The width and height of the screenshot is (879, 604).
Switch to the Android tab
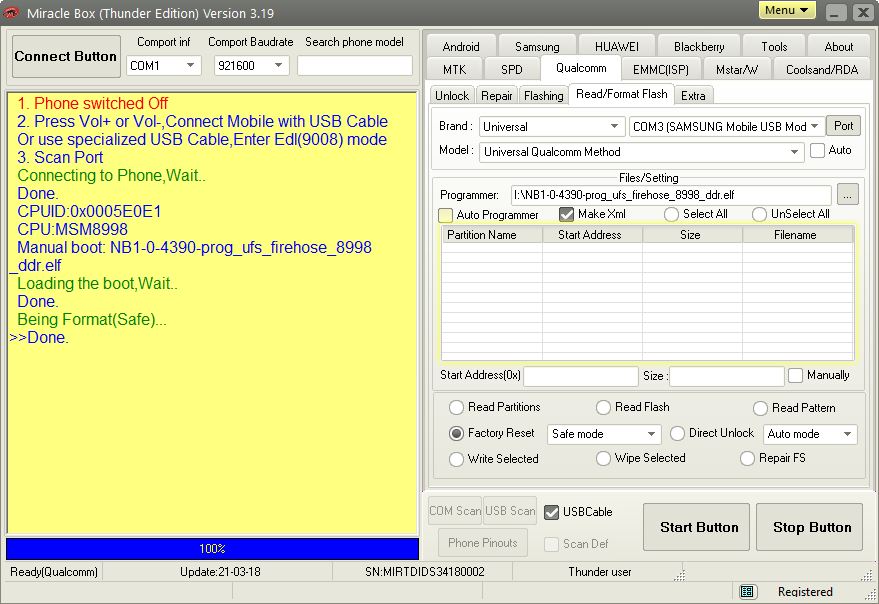[461, 47]
